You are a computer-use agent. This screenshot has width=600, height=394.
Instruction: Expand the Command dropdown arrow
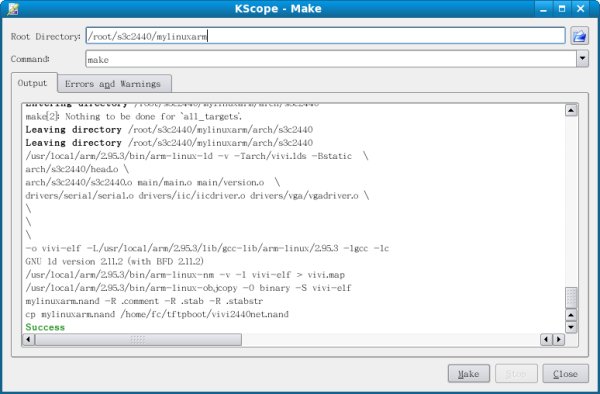click(582, 59)
